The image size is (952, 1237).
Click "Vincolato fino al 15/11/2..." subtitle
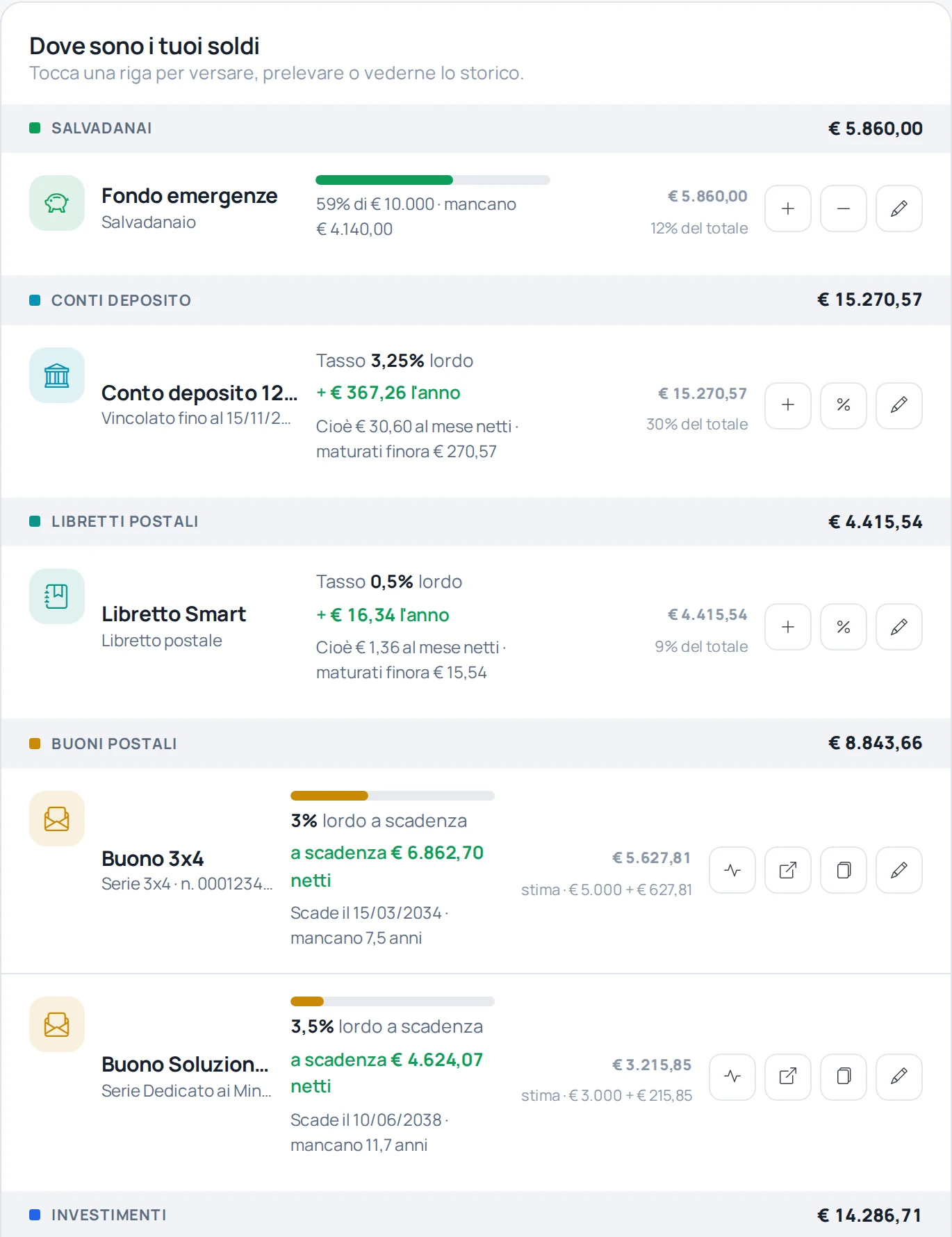(x=196, y=418)
